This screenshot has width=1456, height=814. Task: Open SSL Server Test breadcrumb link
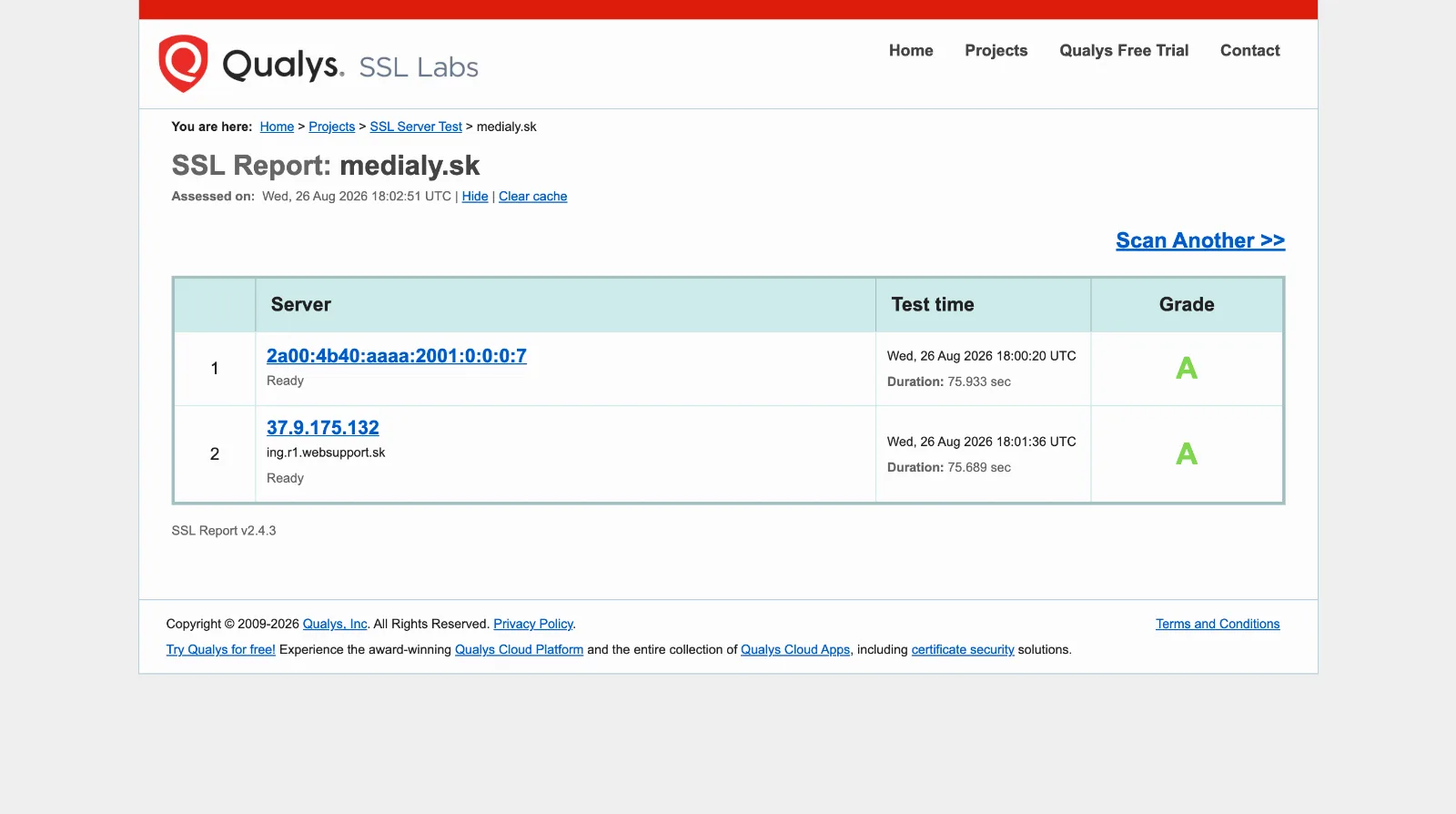[416, 127]
